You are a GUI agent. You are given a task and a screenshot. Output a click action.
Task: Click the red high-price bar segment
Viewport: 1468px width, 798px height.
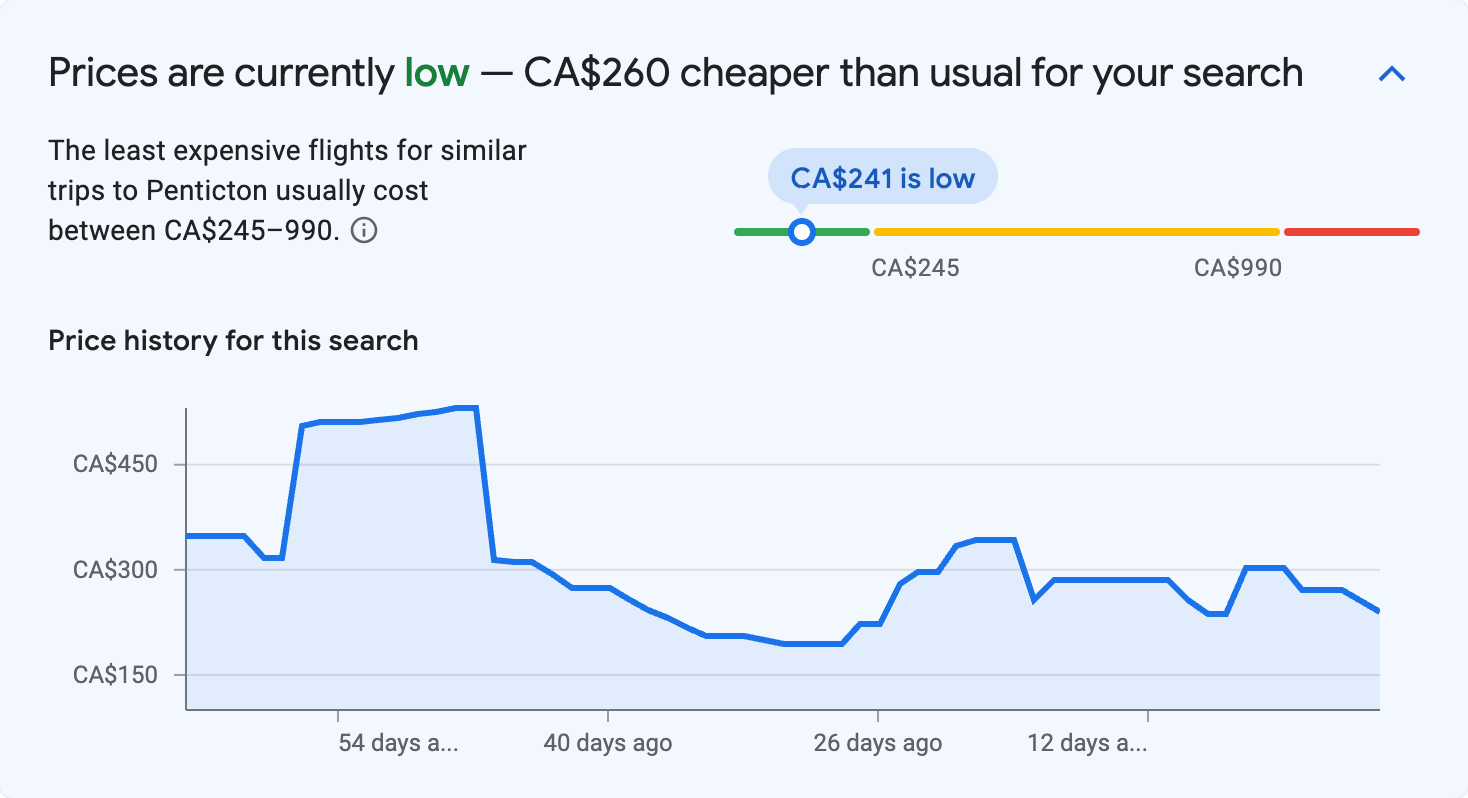[x=1351, y=232]
